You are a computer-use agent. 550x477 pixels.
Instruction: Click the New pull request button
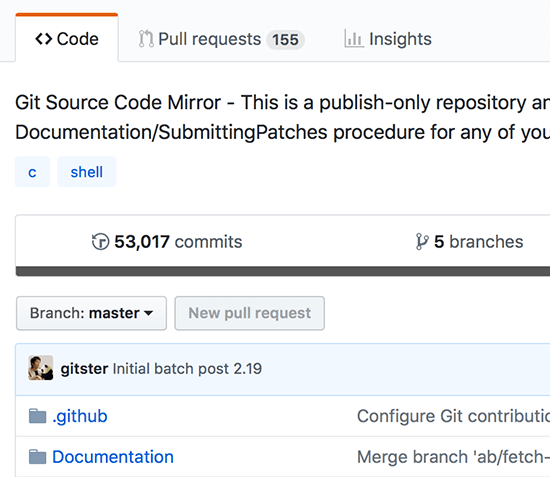[250, 313]
